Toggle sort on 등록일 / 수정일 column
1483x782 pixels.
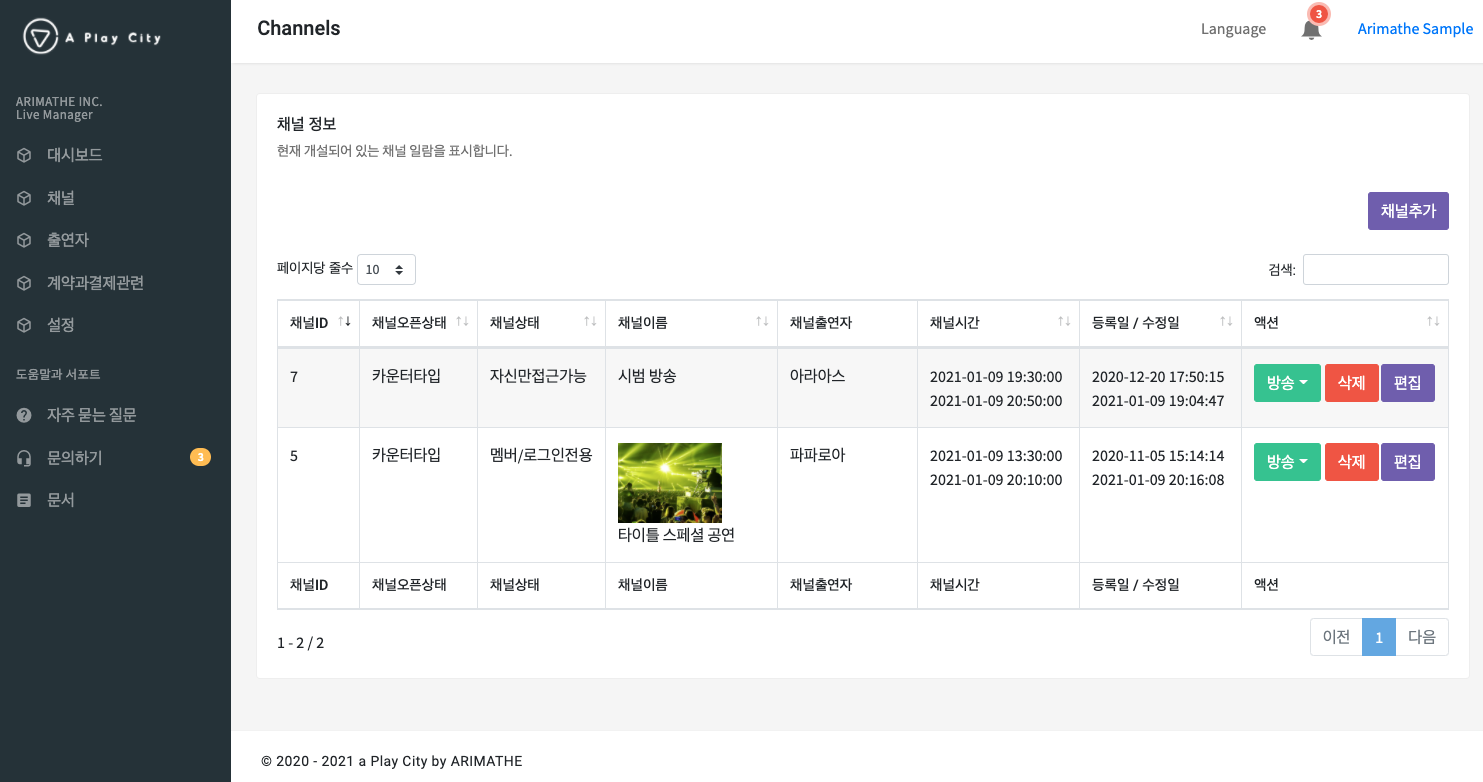point(1226,322)
